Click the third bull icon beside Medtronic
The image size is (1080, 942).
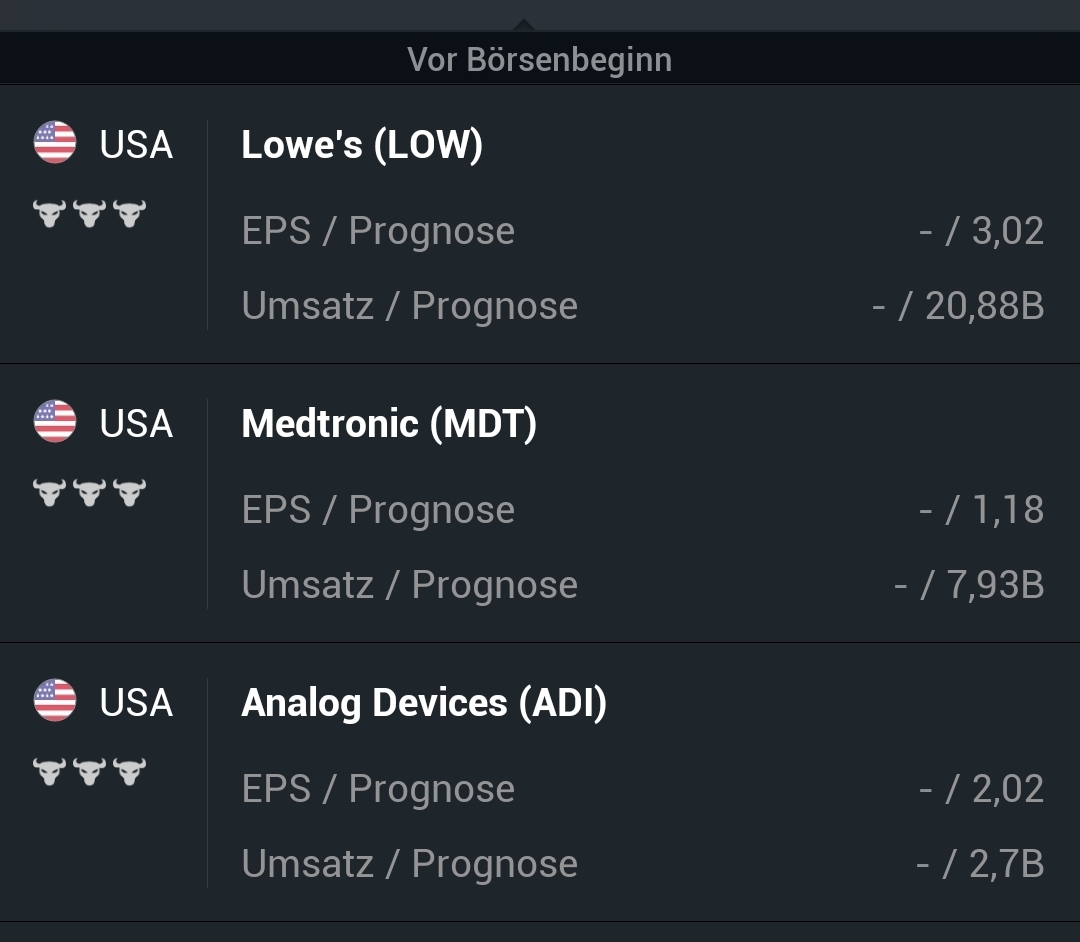(130, 491)
